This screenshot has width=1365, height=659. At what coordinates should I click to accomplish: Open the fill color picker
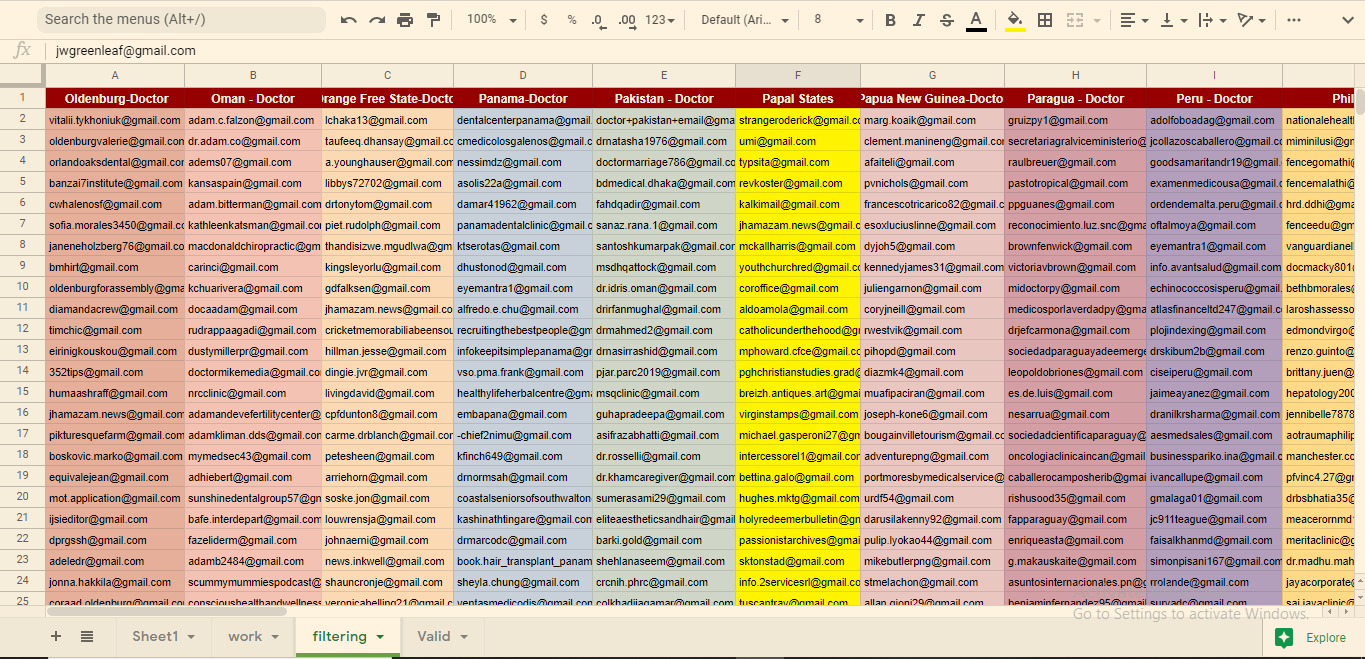[x=1017, y=19]
